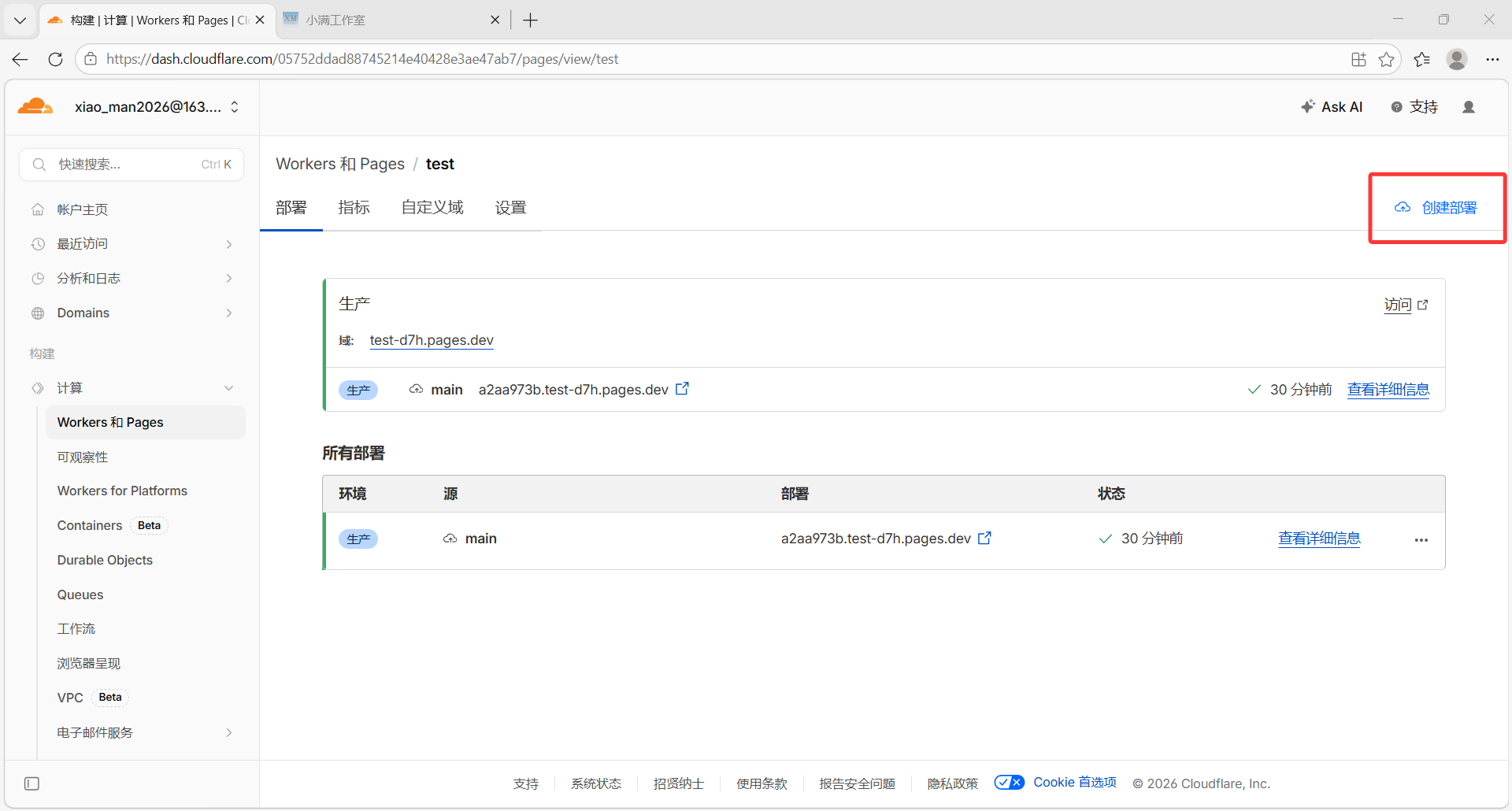Open 可观察性 in the sidebar
The height and width of the screenshot is (811, 1512).
pos(82,457)
